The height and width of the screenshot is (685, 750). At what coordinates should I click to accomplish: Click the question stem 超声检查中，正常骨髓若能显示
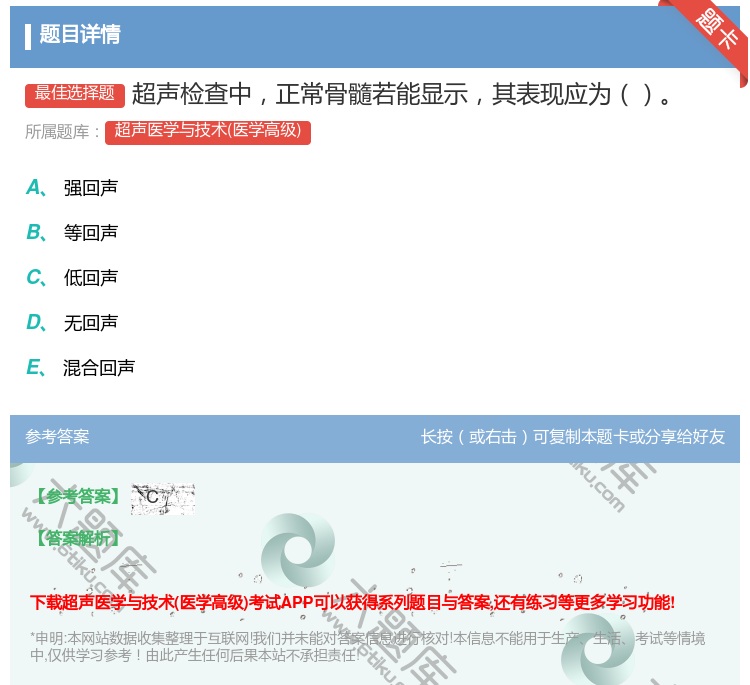click(402, 94)
